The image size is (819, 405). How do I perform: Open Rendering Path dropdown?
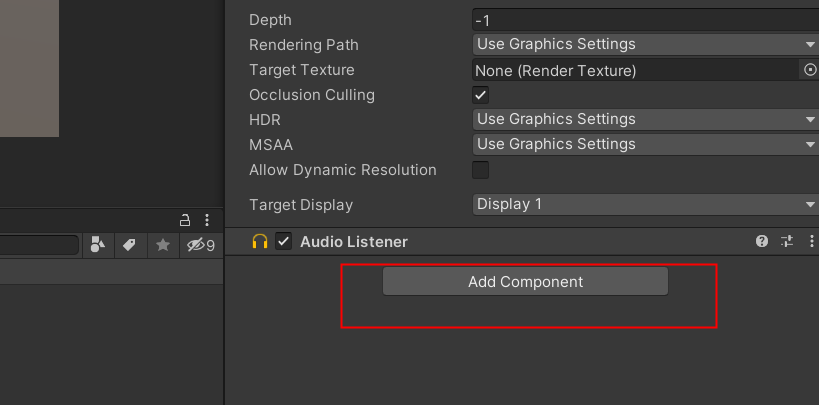click(646, 44)
